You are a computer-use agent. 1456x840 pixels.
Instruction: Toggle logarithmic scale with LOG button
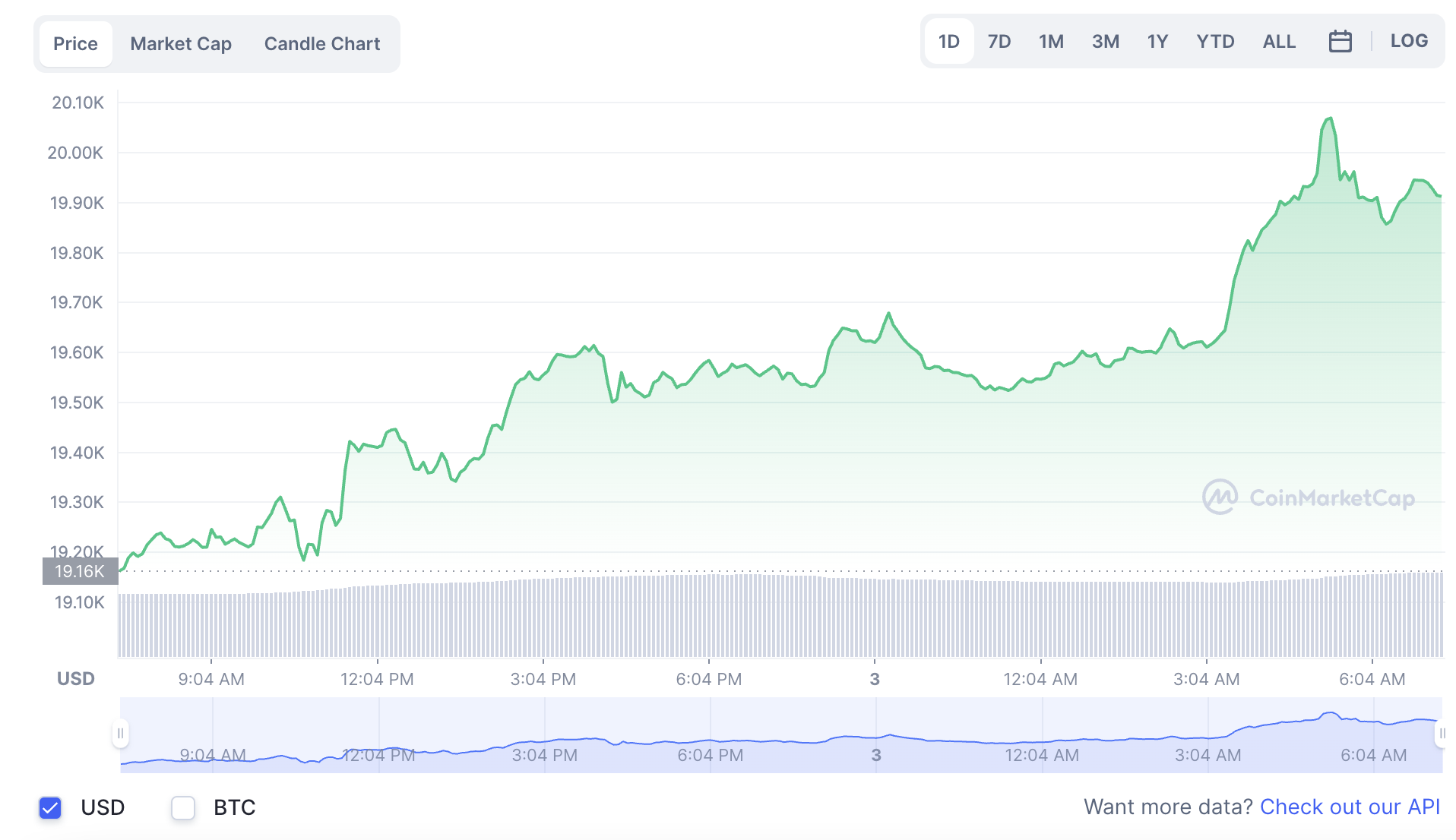coord(1409,41)
